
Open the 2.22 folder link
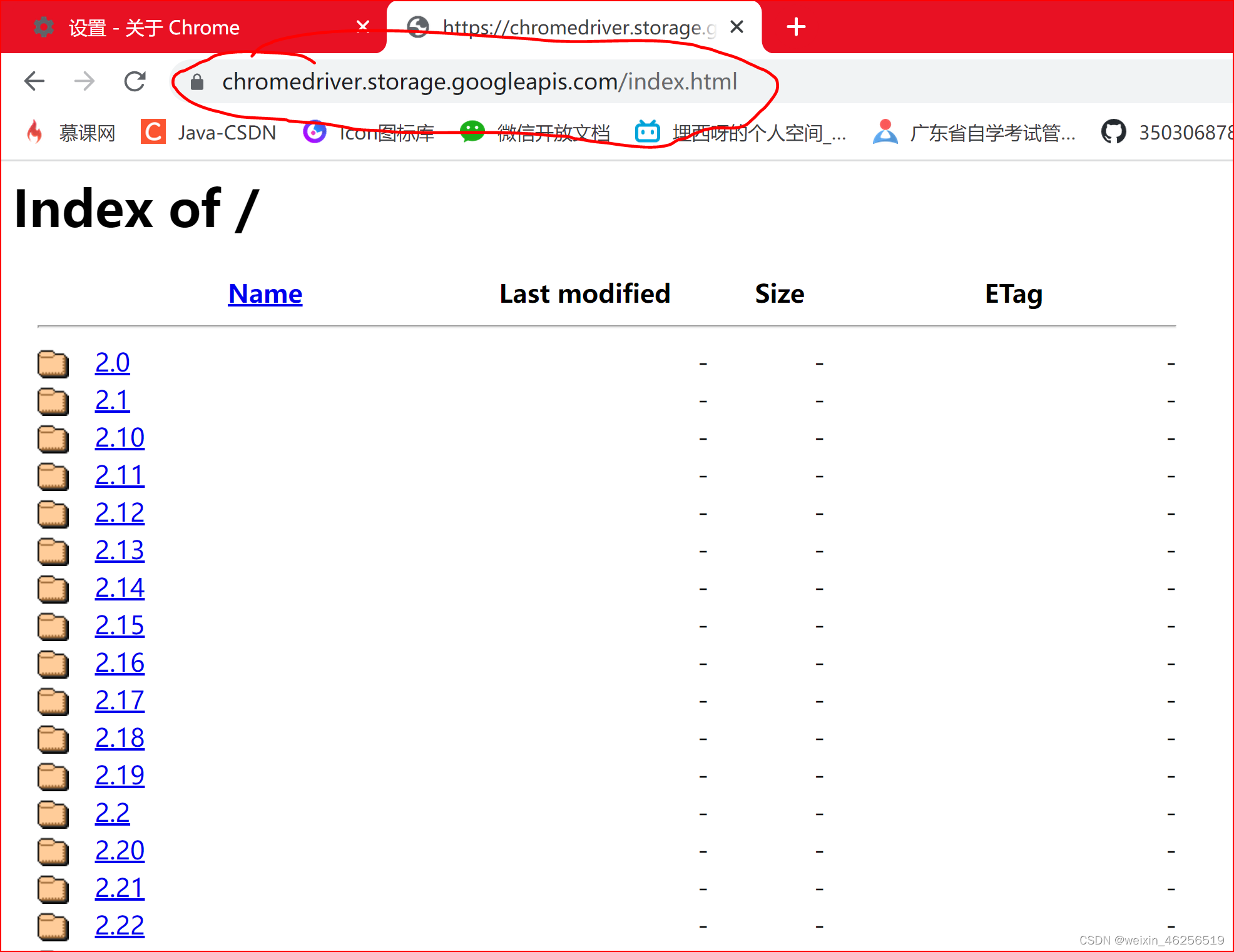[120, 926]
